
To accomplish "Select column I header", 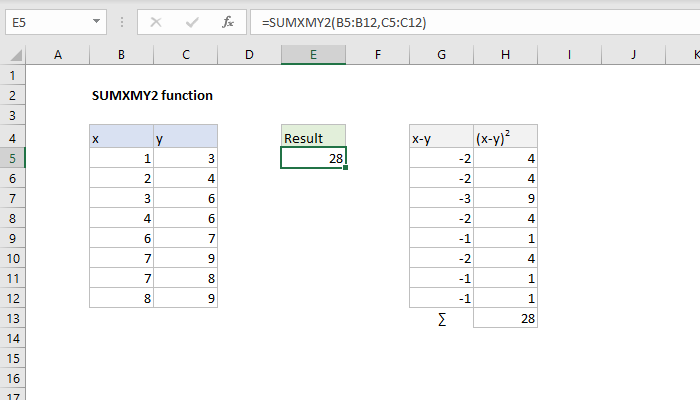I will pos(569,55).
